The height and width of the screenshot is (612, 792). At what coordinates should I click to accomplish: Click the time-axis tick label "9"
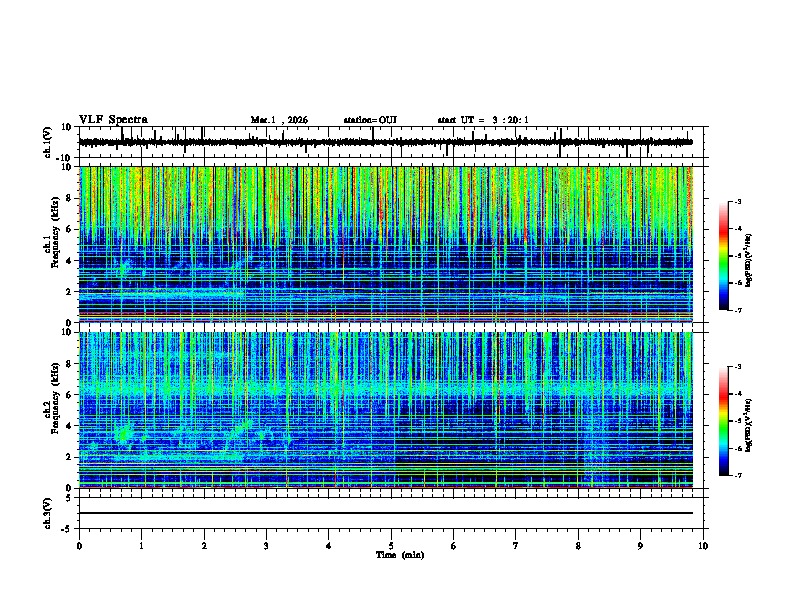click(640, 546)
